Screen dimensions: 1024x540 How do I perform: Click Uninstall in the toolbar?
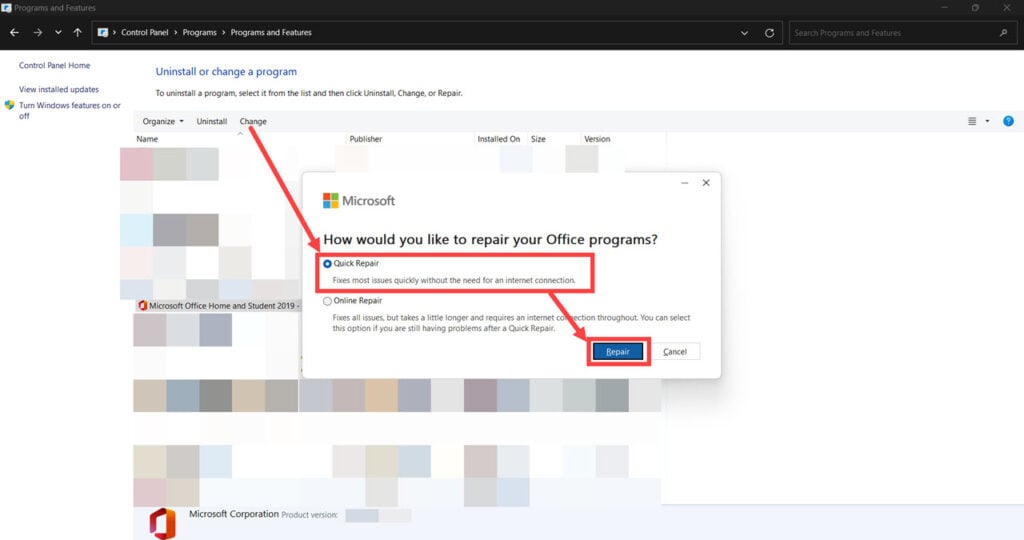click(x=212, y=121)
